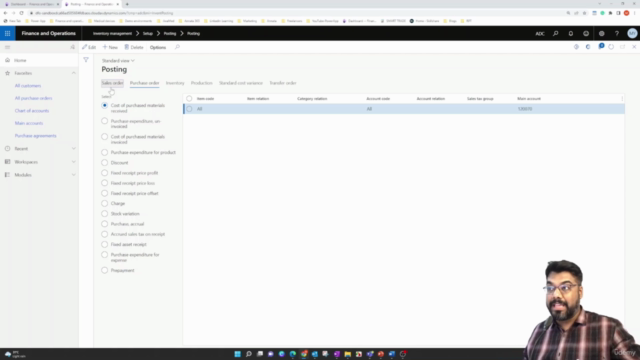Switch to the Sales order tab
The image size is (640, 360).
112,83
